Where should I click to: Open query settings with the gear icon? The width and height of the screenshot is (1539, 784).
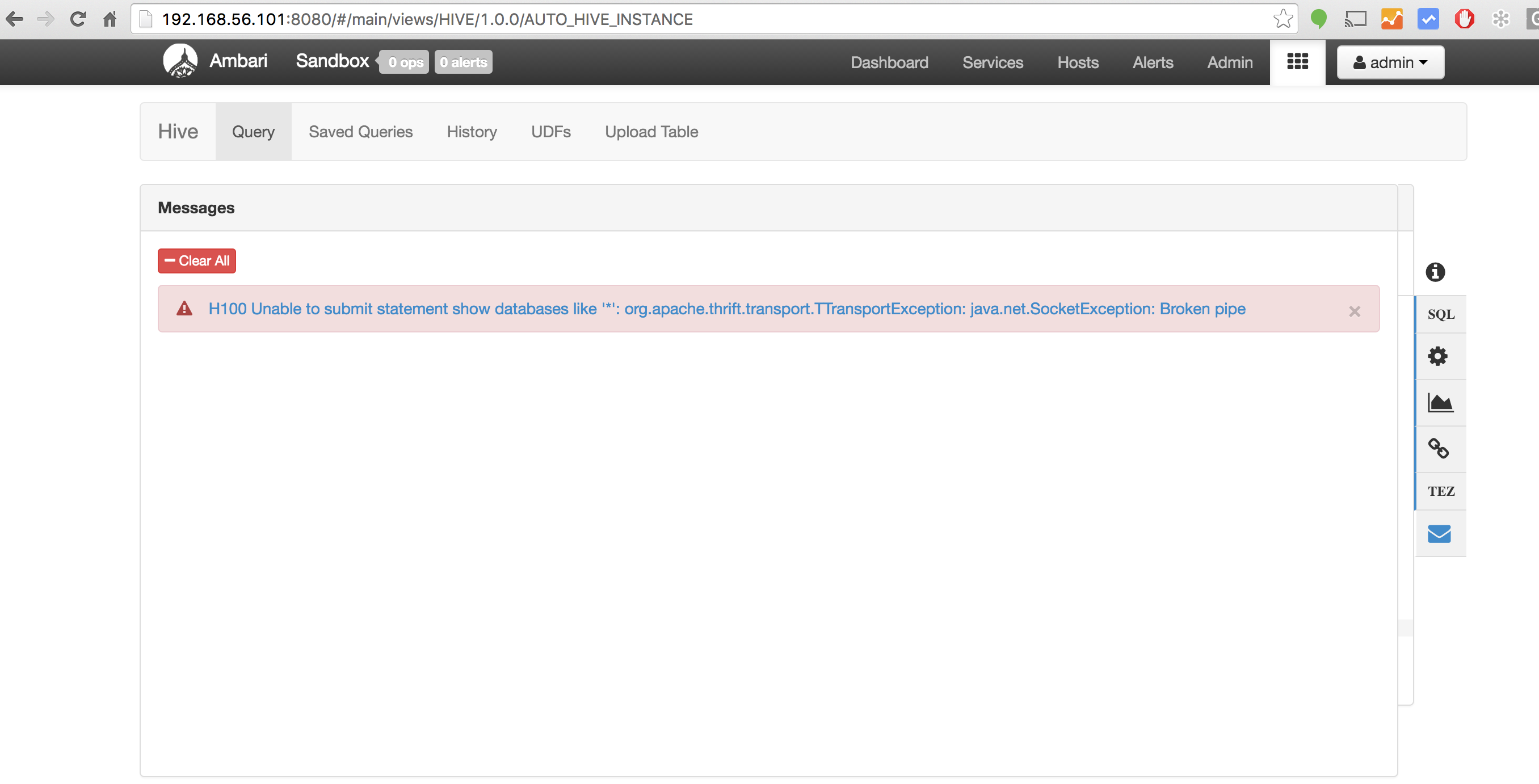1438,356
